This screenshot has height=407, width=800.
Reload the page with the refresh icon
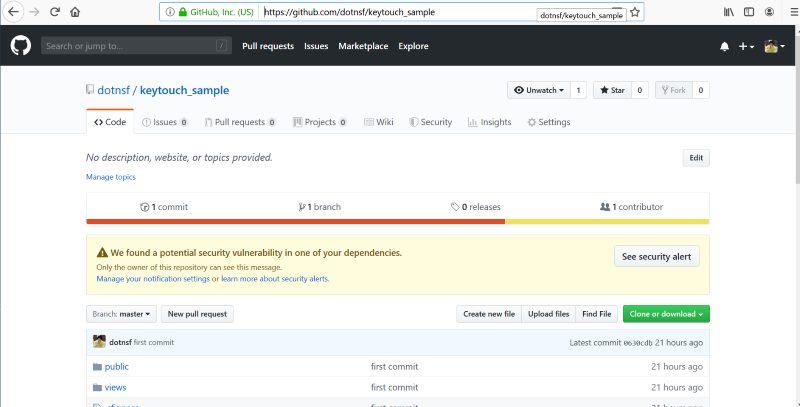click(x=53, y=12)
